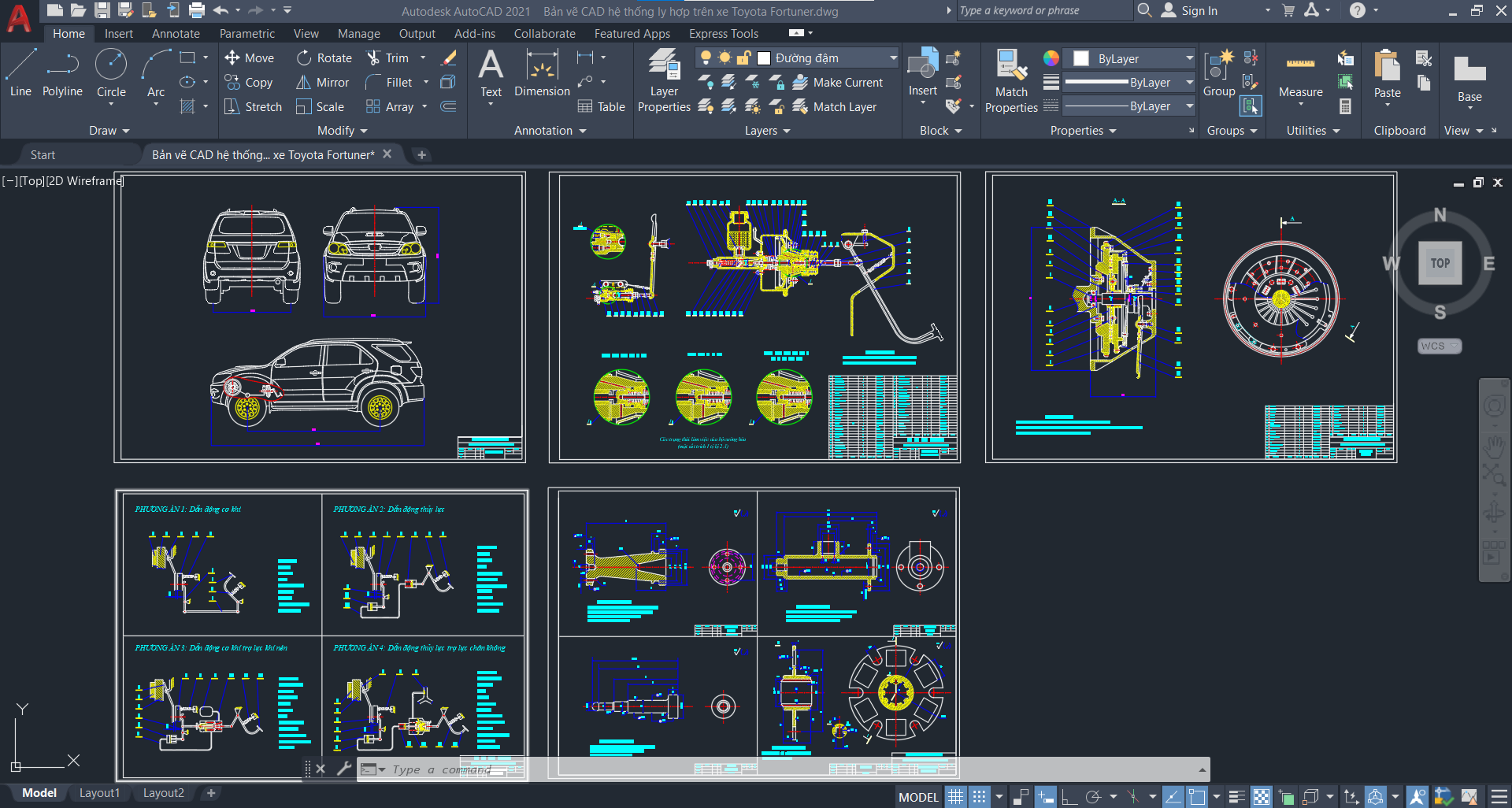Activate the Rotate command
This screenshot has width=1512, height=808.
click(x=324, y=57)
